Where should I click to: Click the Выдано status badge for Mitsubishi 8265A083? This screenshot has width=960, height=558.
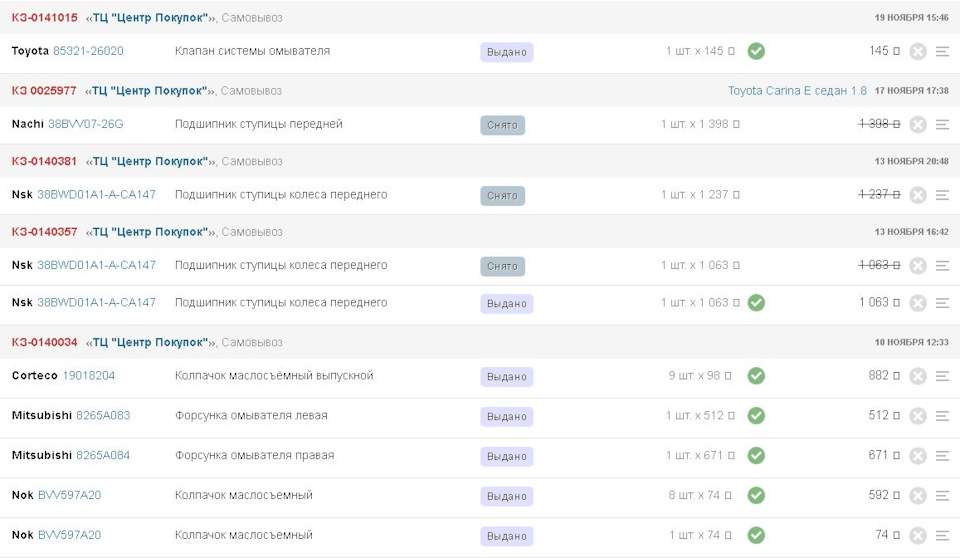pos(506,417)
